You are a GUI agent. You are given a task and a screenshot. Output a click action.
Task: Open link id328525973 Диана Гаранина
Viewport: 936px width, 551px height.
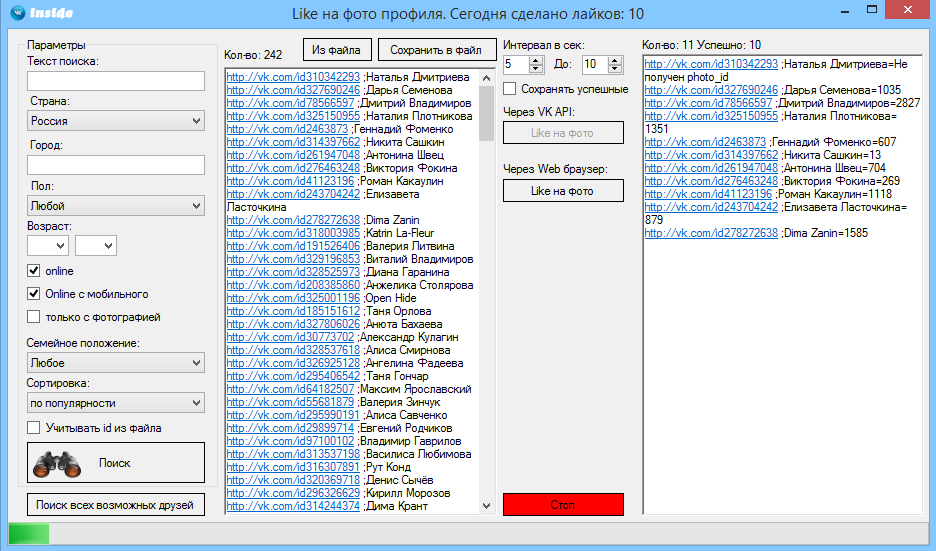293,272
